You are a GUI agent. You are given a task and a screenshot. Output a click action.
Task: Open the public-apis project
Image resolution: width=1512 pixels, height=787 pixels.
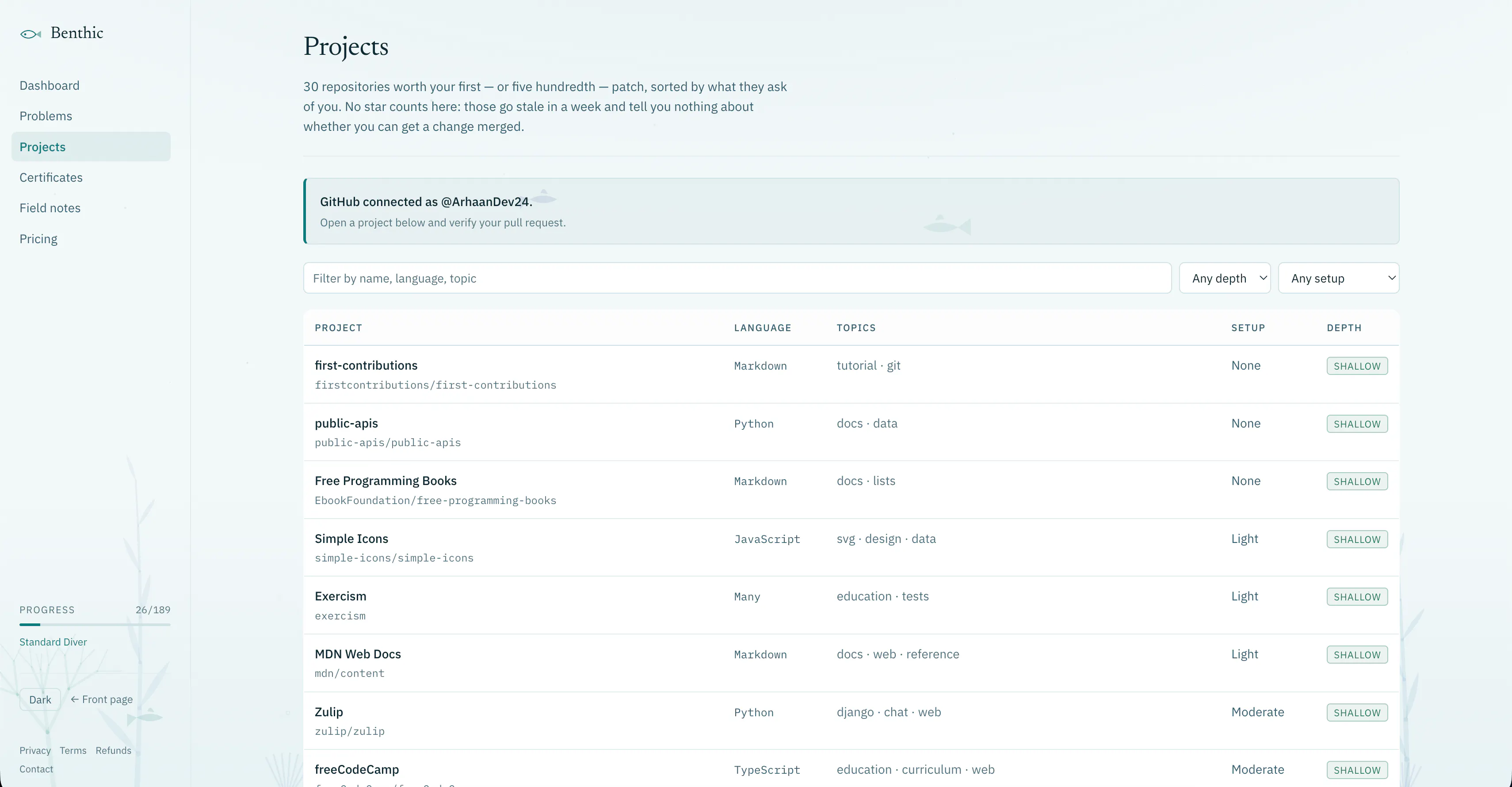tap(346, 424)
